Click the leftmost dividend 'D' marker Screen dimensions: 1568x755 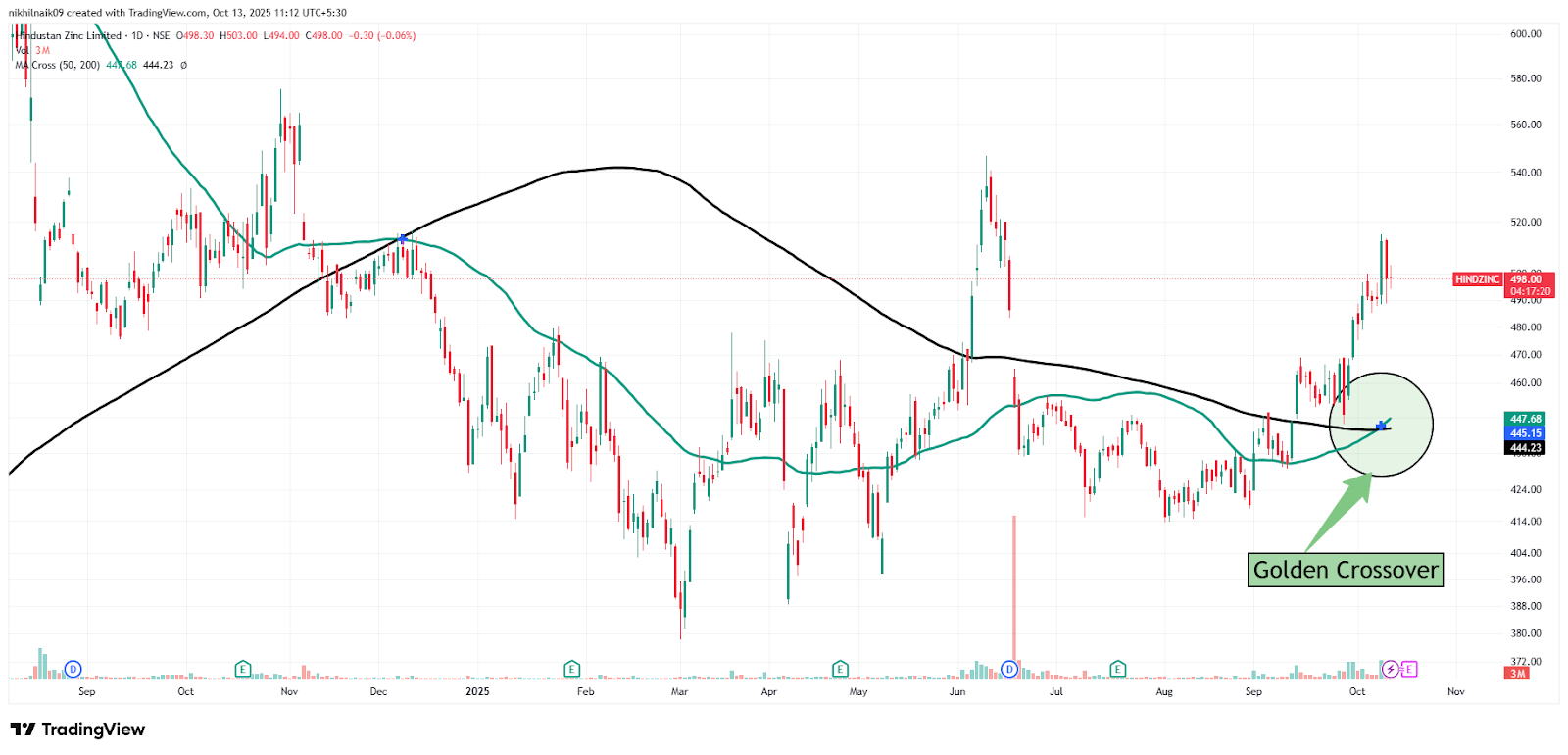point(73,670)
